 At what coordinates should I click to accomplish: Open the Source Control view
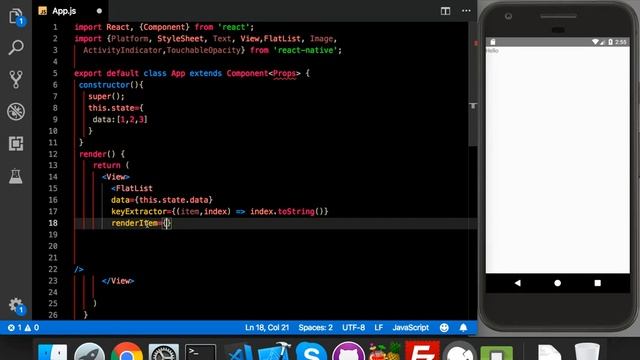pyautogui.click(x=16, y=79)
